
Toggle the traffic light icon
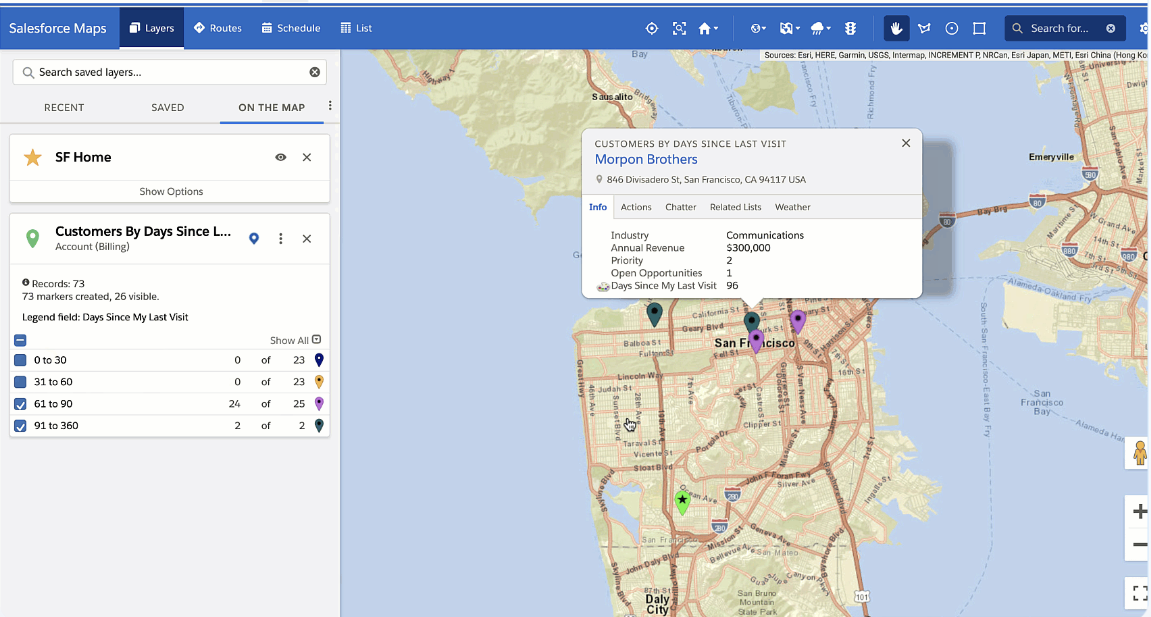(850, 28)
